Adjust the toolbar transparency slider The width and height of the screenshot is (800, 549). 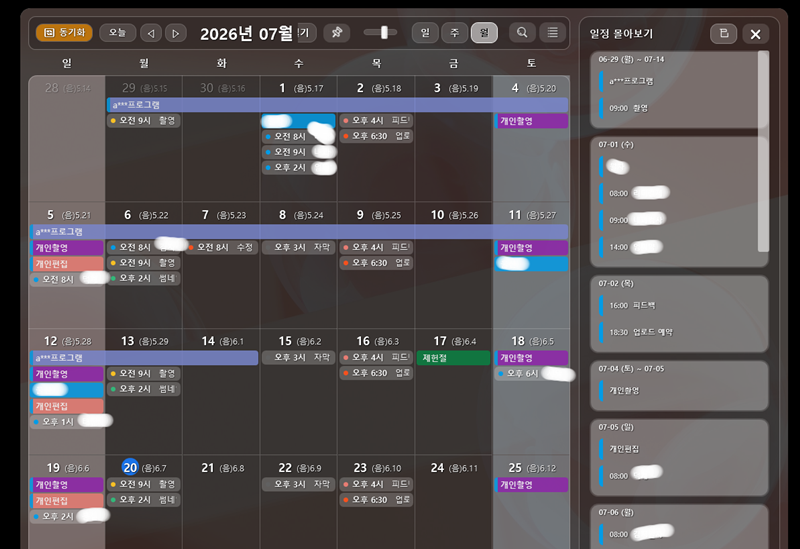pyautogui.click(x=381, y=33)
